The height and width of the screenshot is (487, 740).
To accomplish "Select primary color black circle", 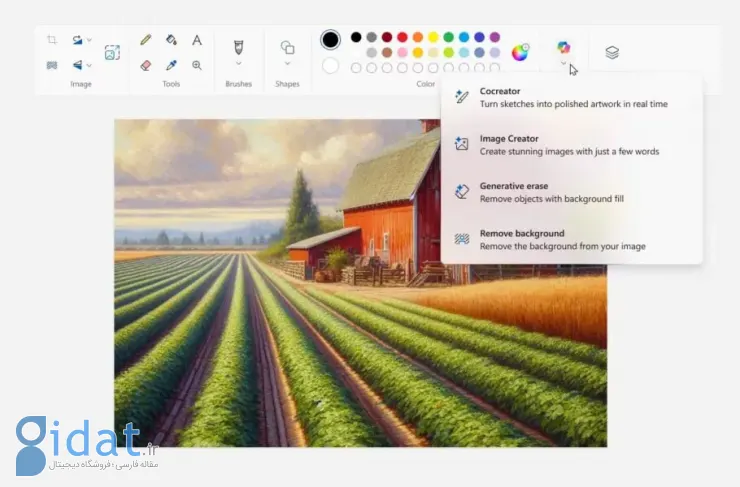I will tap(330, 40).
